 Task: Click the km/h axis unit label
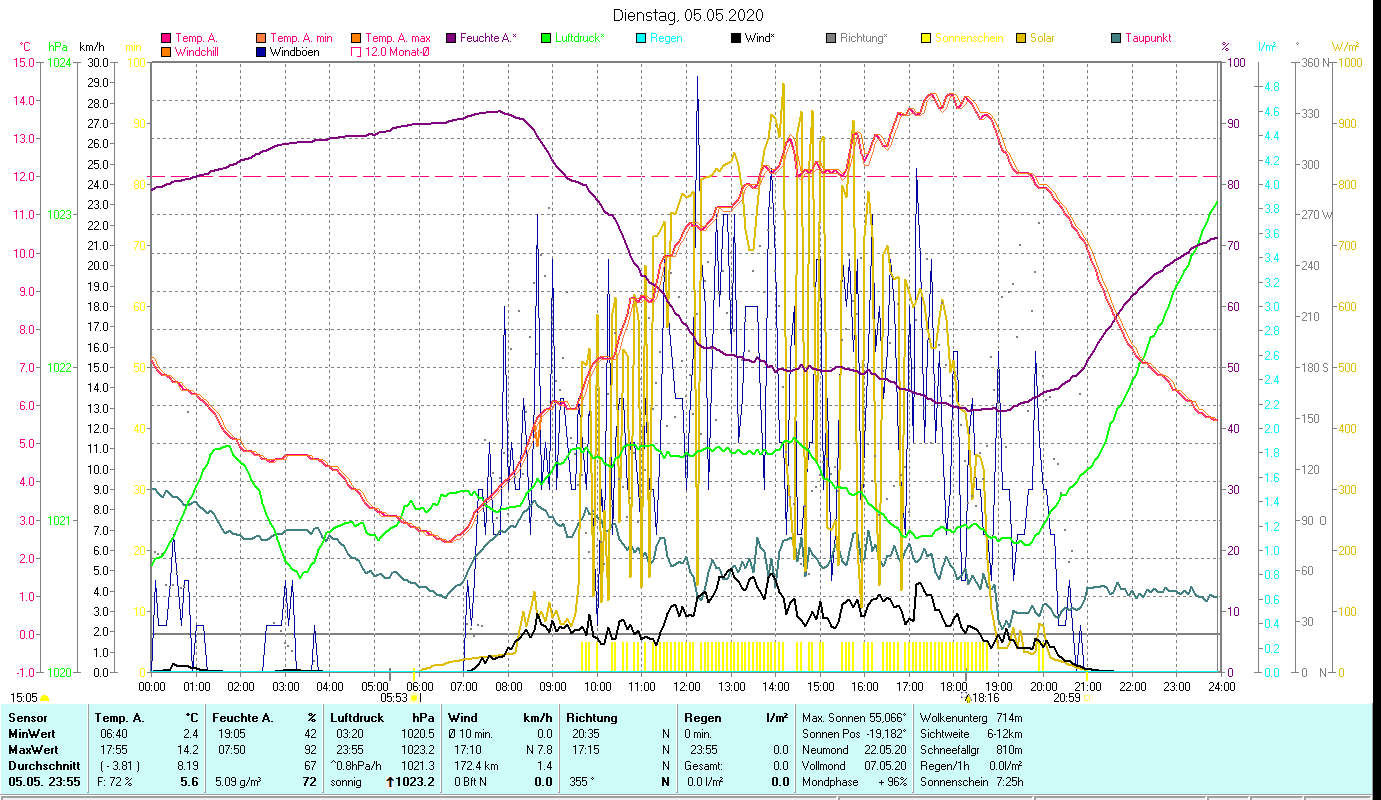[x=91, y=46]
